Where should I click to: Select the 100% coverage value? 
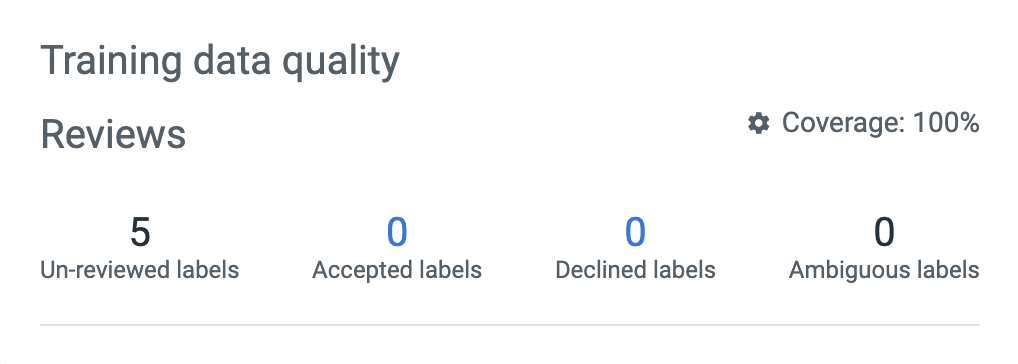pos(946,123)
